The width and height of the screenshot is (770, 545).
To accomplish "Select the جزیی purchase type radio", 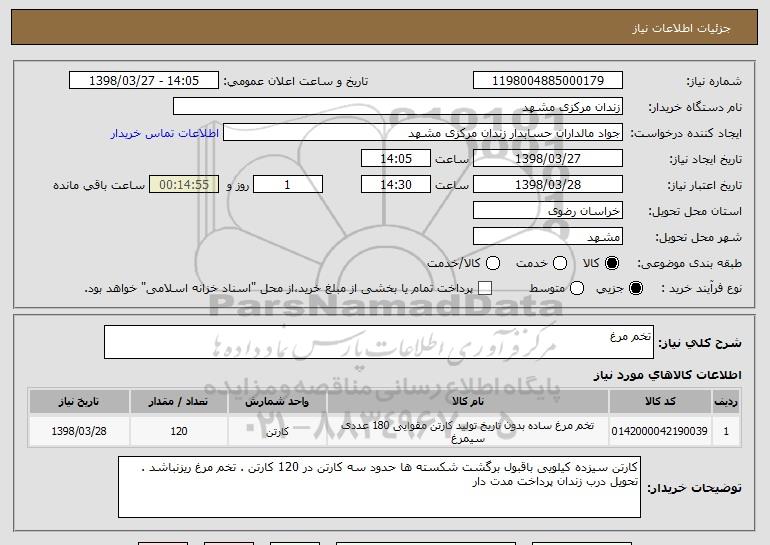I will [635, 288].
